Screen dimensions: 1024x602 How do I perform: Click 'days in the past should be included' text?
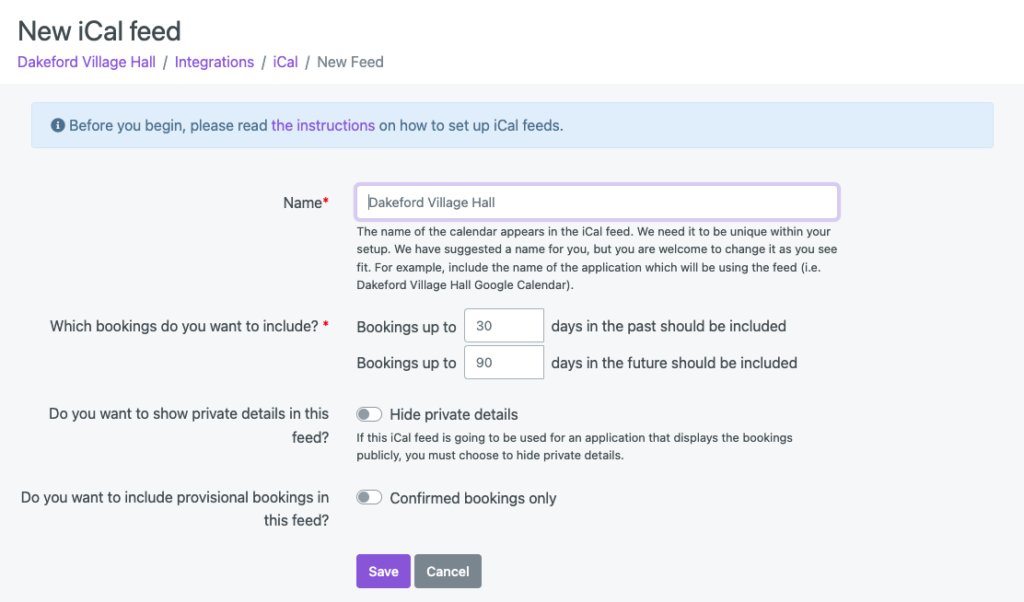pyautogui.click(x=669, y=326)
